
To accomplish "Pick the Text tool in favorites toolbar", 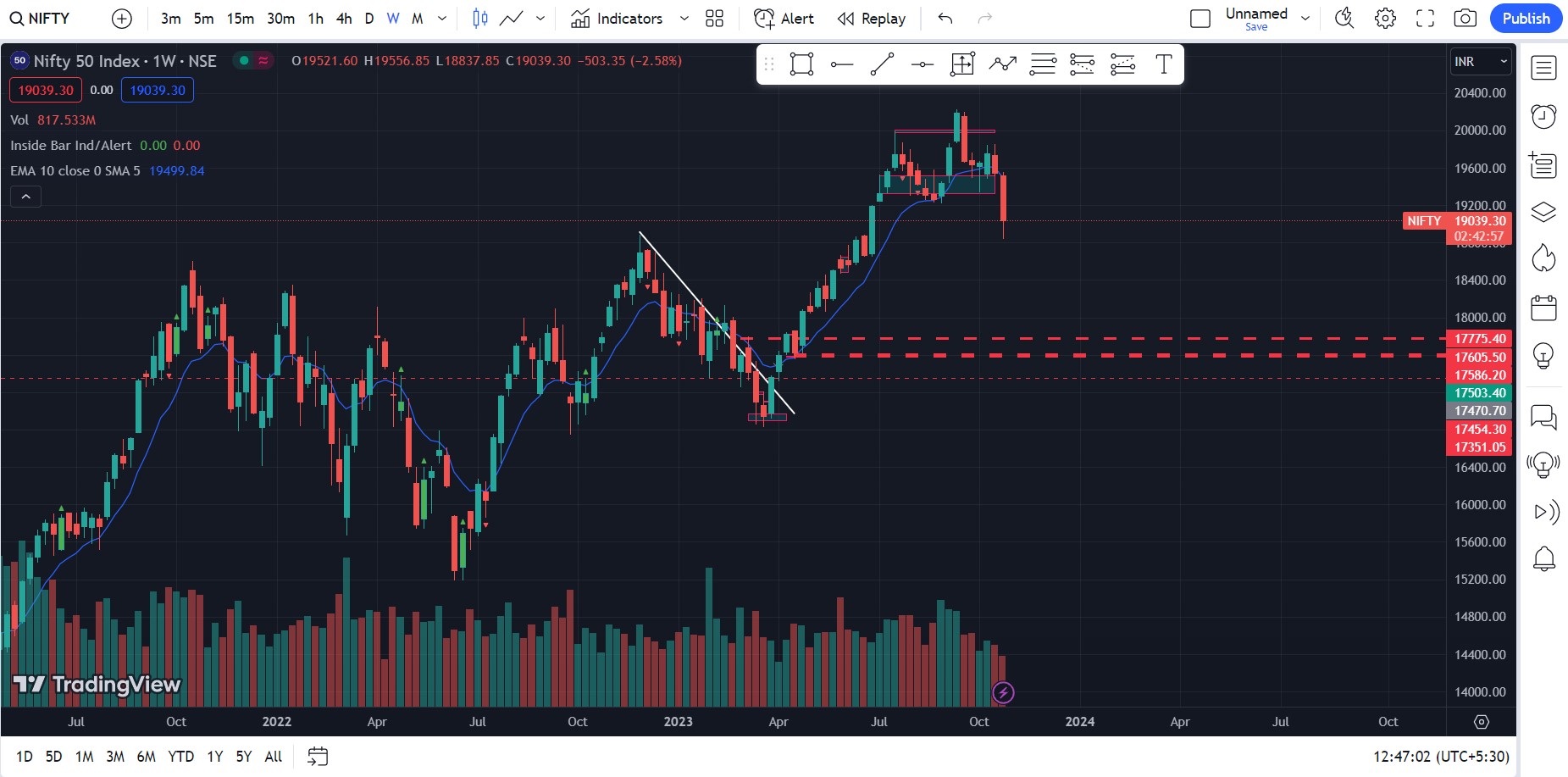I will tap(1163, 64).
